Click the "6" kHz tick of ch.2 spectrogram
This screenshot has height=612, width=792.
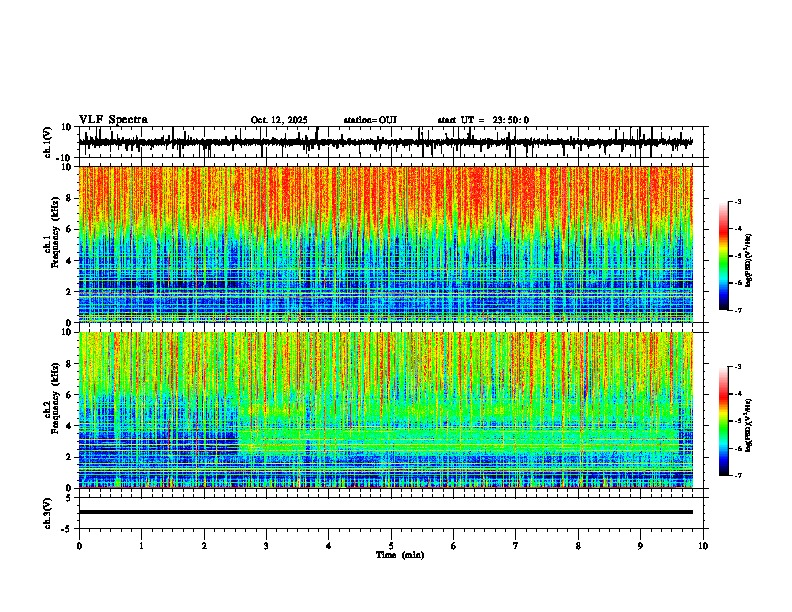pos(70,394)
